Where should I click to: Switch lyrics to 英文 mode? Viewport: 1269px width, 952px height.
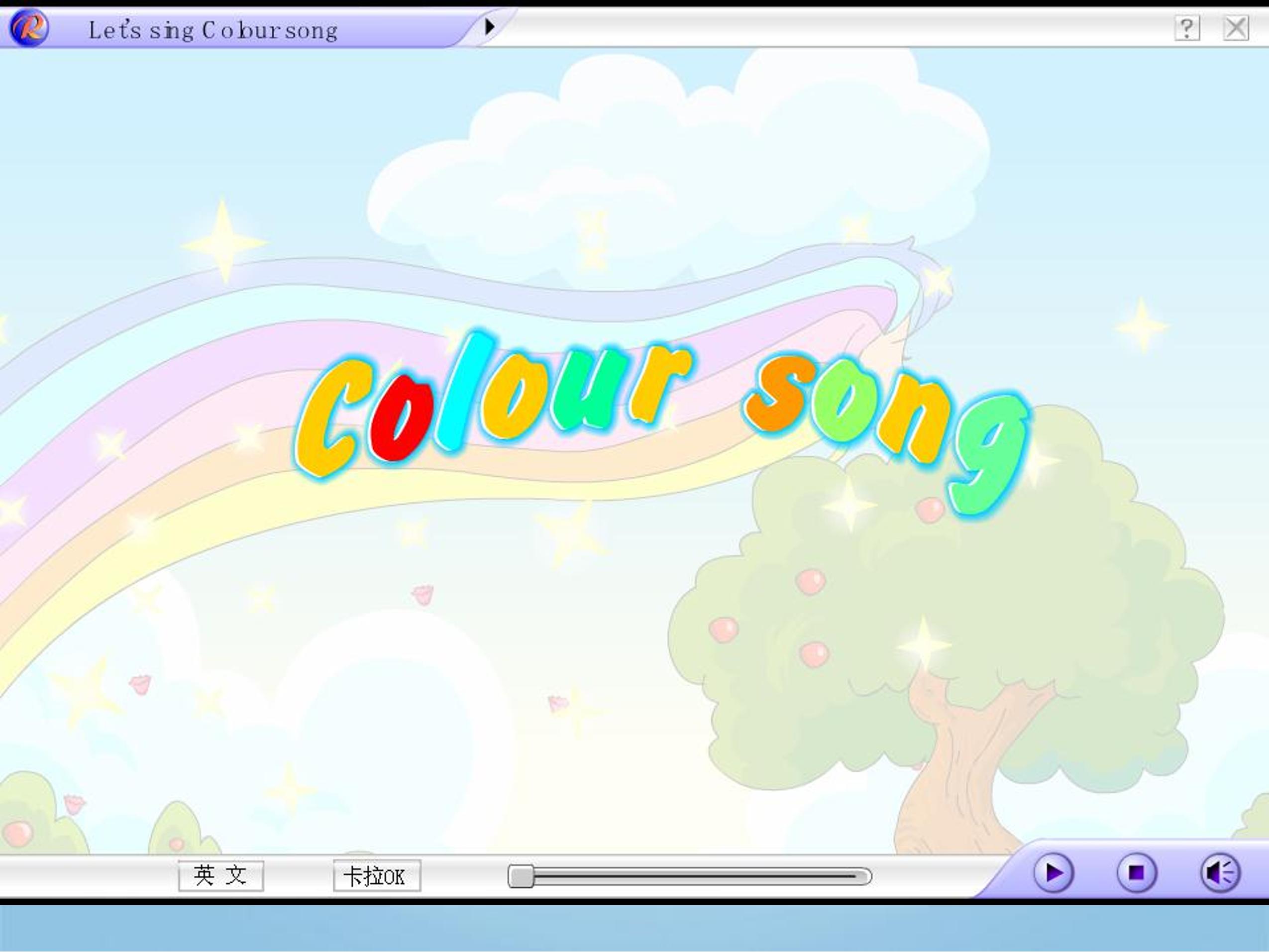click(x=221, y=876)
